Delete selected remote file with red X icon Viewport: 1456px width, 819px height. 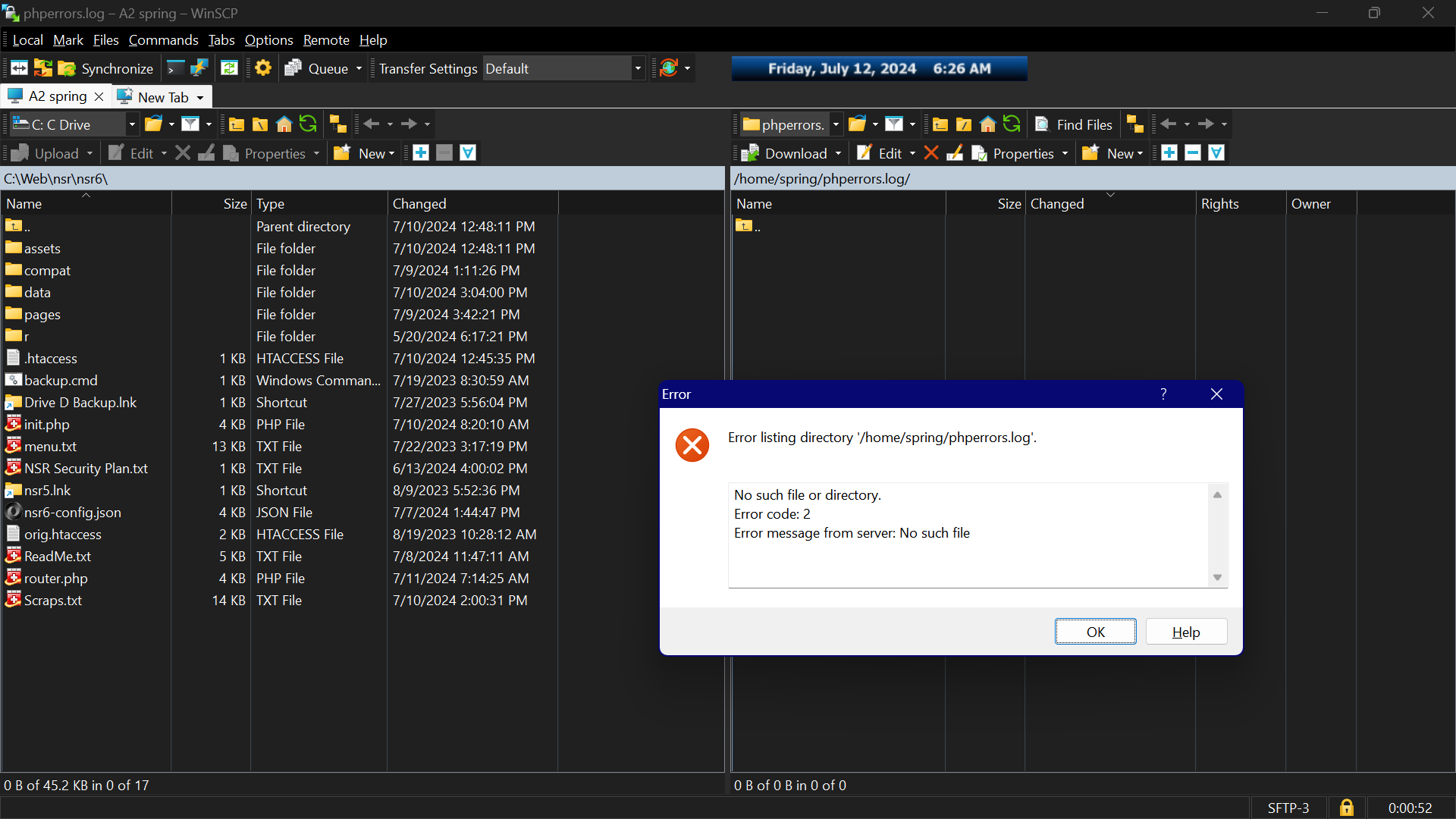931,152
